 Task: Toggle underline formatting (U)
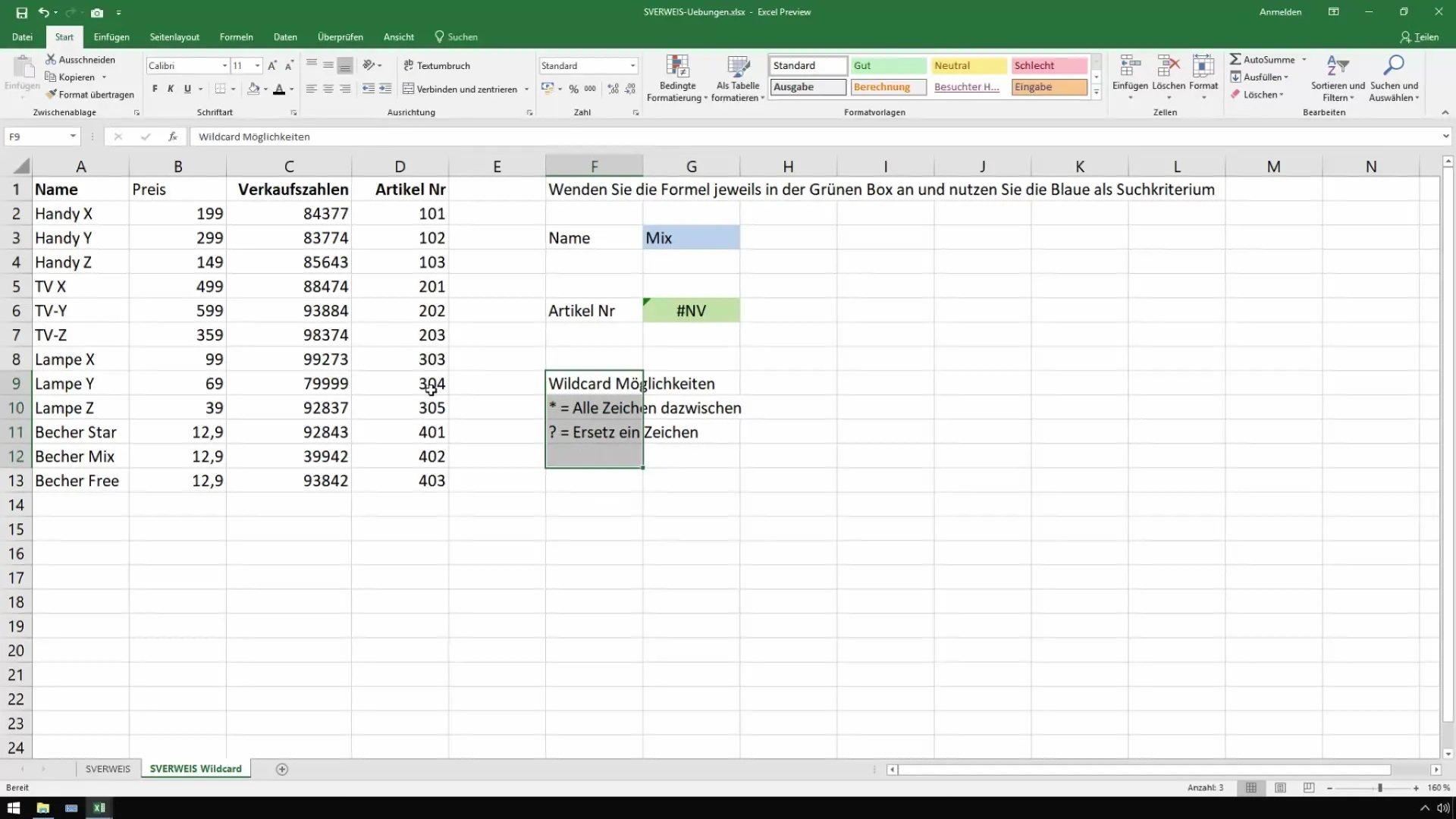(187, 89)
